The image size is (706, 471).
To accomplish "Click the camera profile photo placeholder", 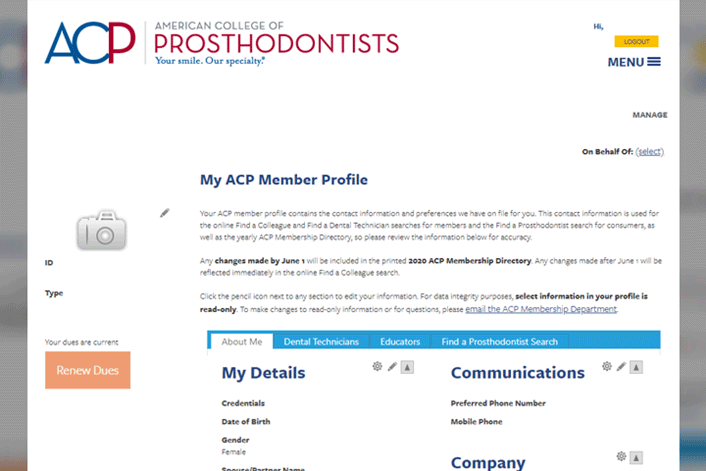I will (x=102, y=230).
